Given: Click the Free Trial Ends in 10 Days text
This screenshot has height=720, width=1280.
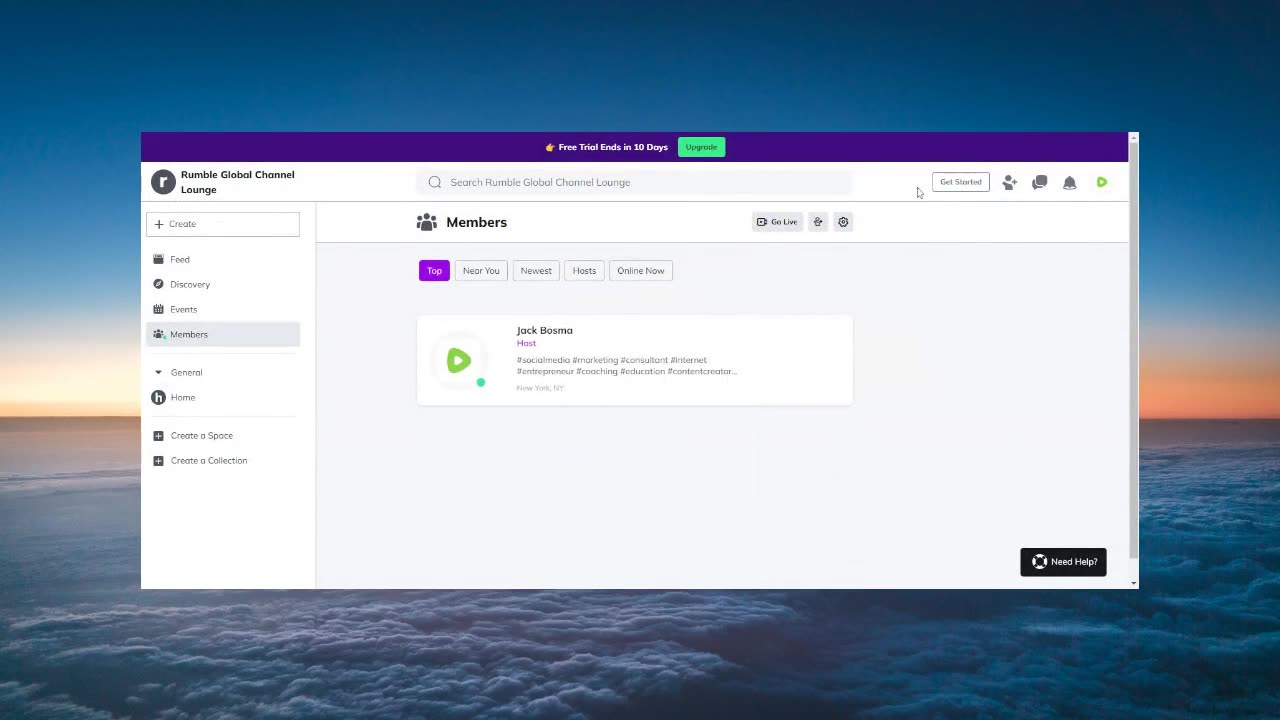Looking at the screenshot, I should (613, 147).
